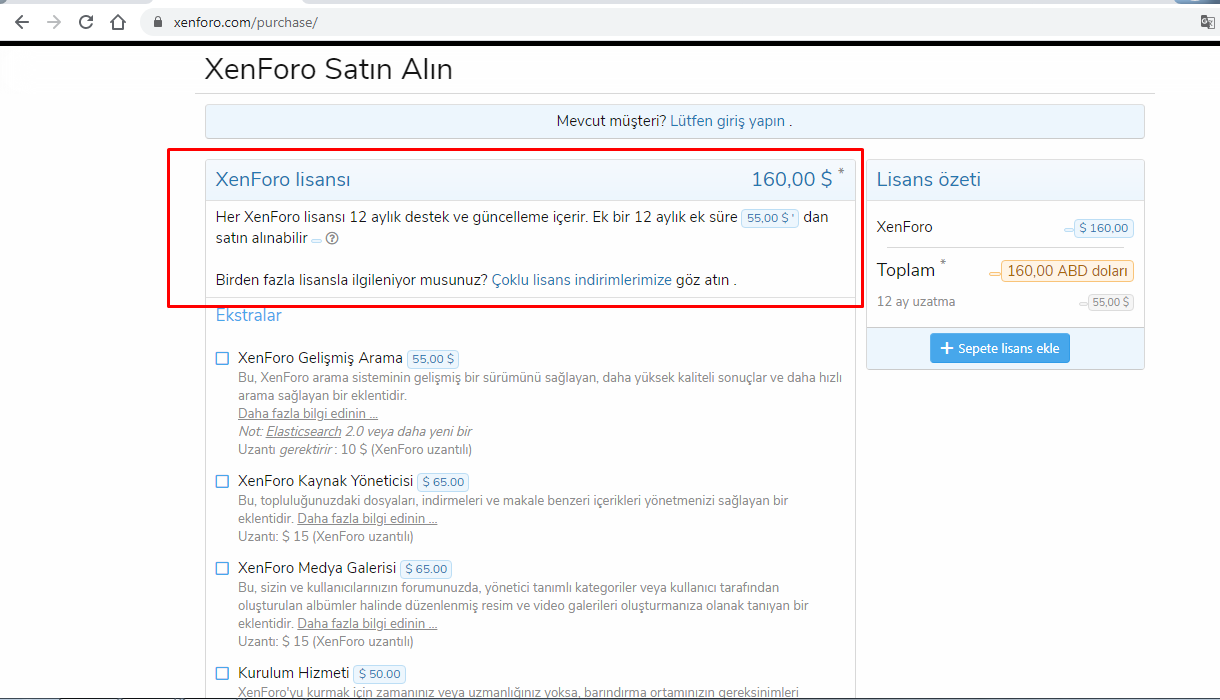Click the 55,00 $ price tag in license description
The image size is (1220, 700).
[770, 217]
